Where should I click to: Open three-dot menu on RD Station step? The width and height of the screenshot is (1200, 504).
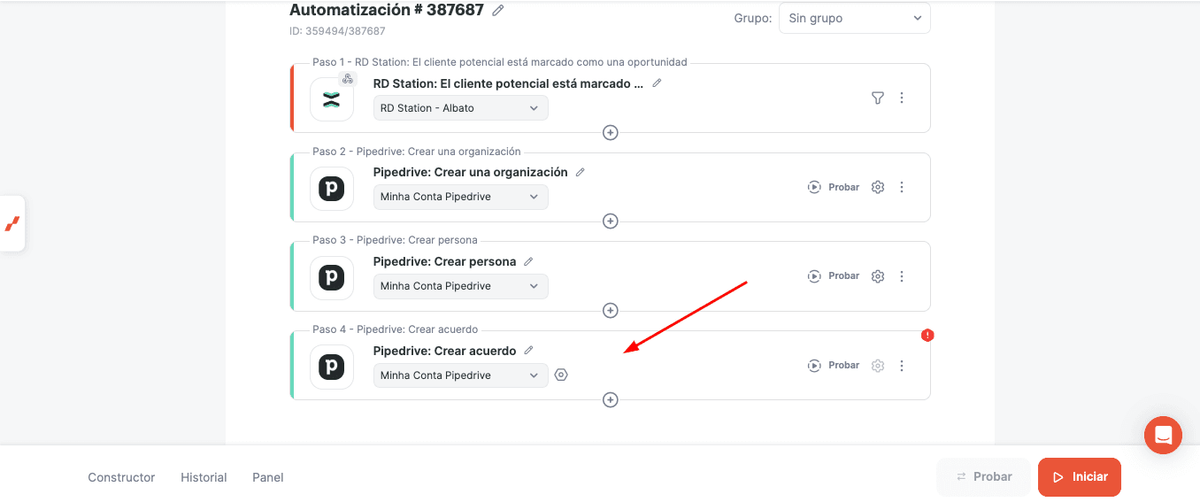(x=902, y=98)
